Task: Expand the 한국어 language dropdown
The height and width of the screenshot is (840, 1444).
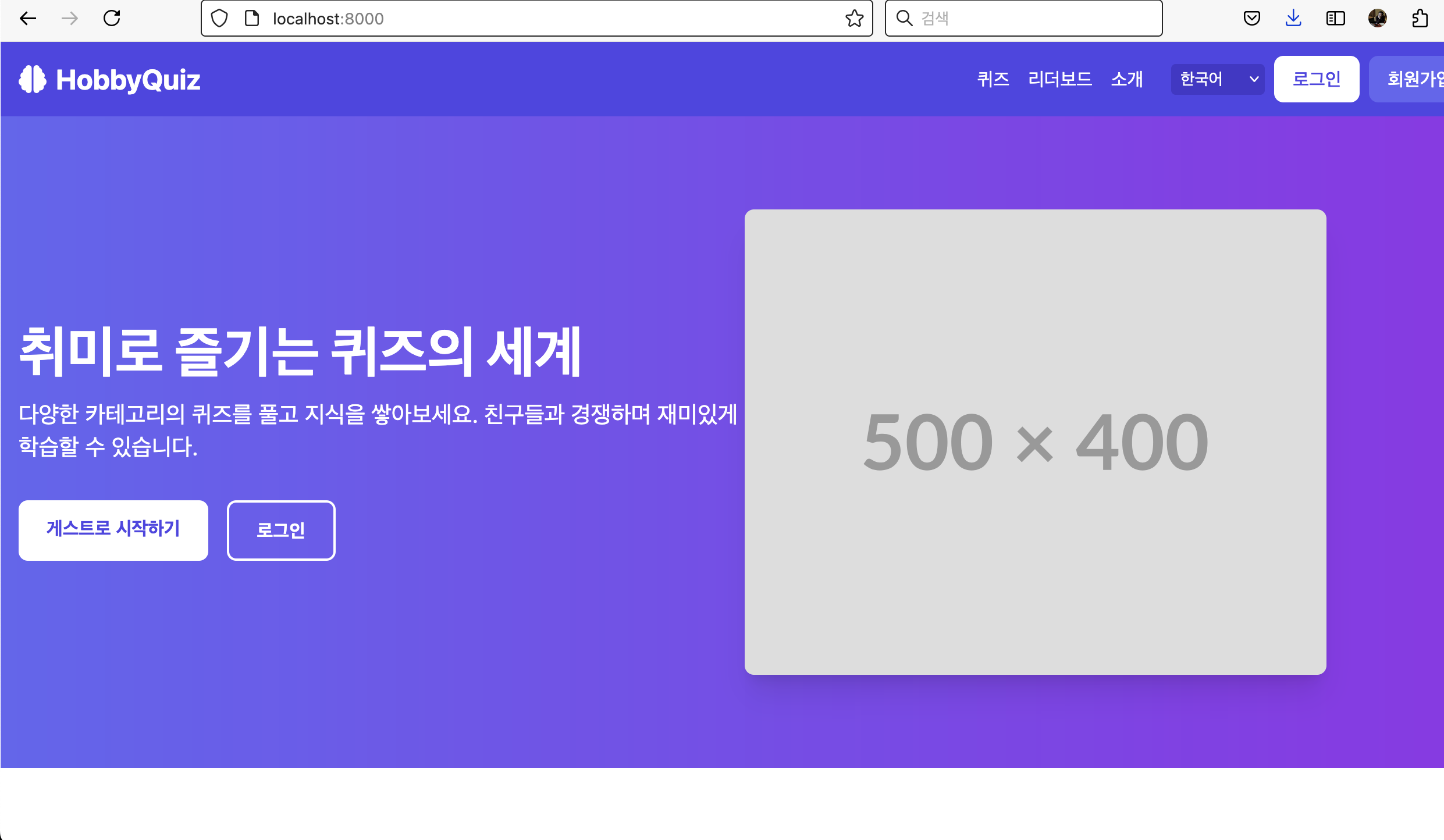Action: coord(1217,79)
